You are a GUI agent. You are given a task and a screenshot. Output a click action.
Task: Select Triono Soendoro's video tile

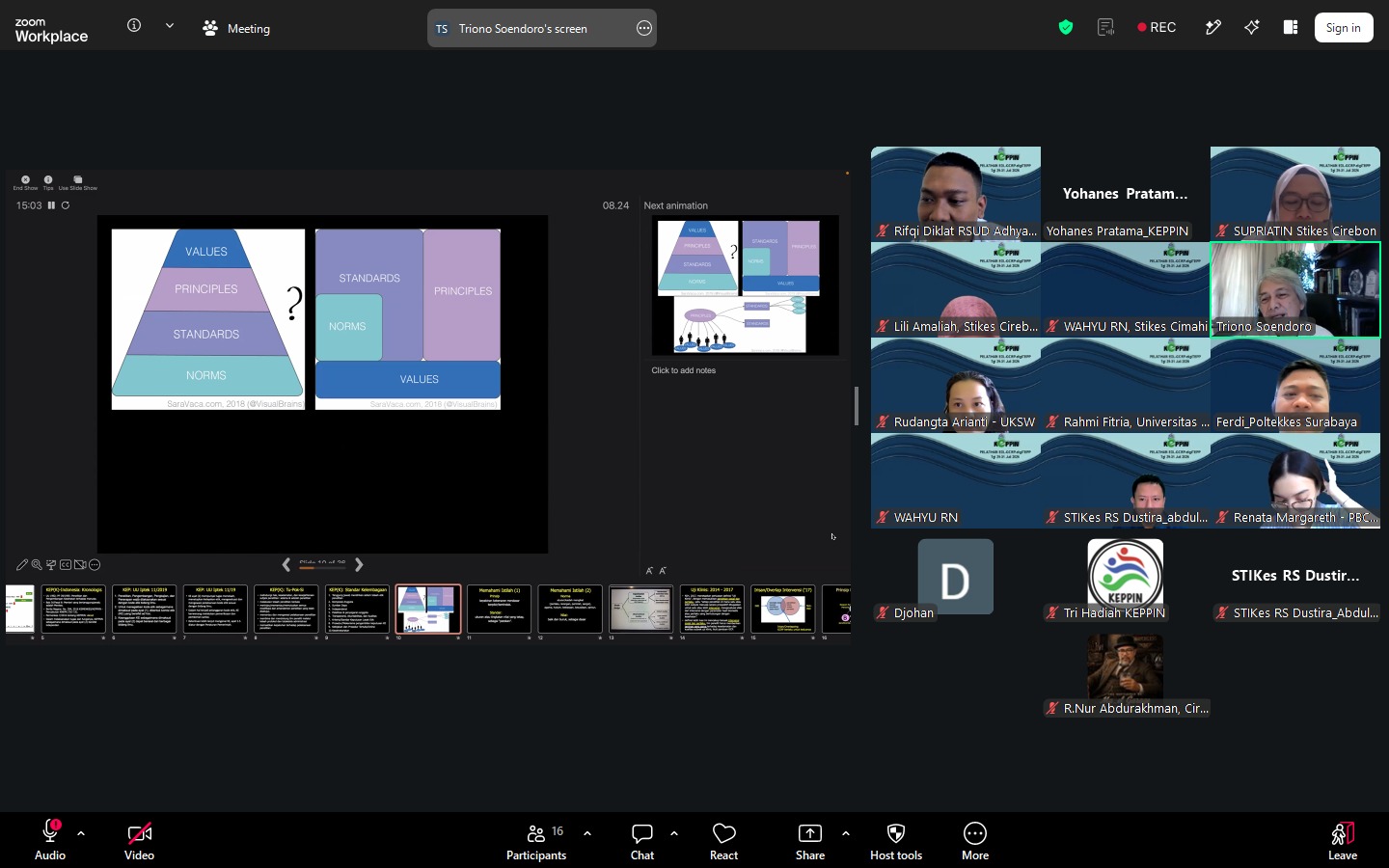click(1295, 289)
